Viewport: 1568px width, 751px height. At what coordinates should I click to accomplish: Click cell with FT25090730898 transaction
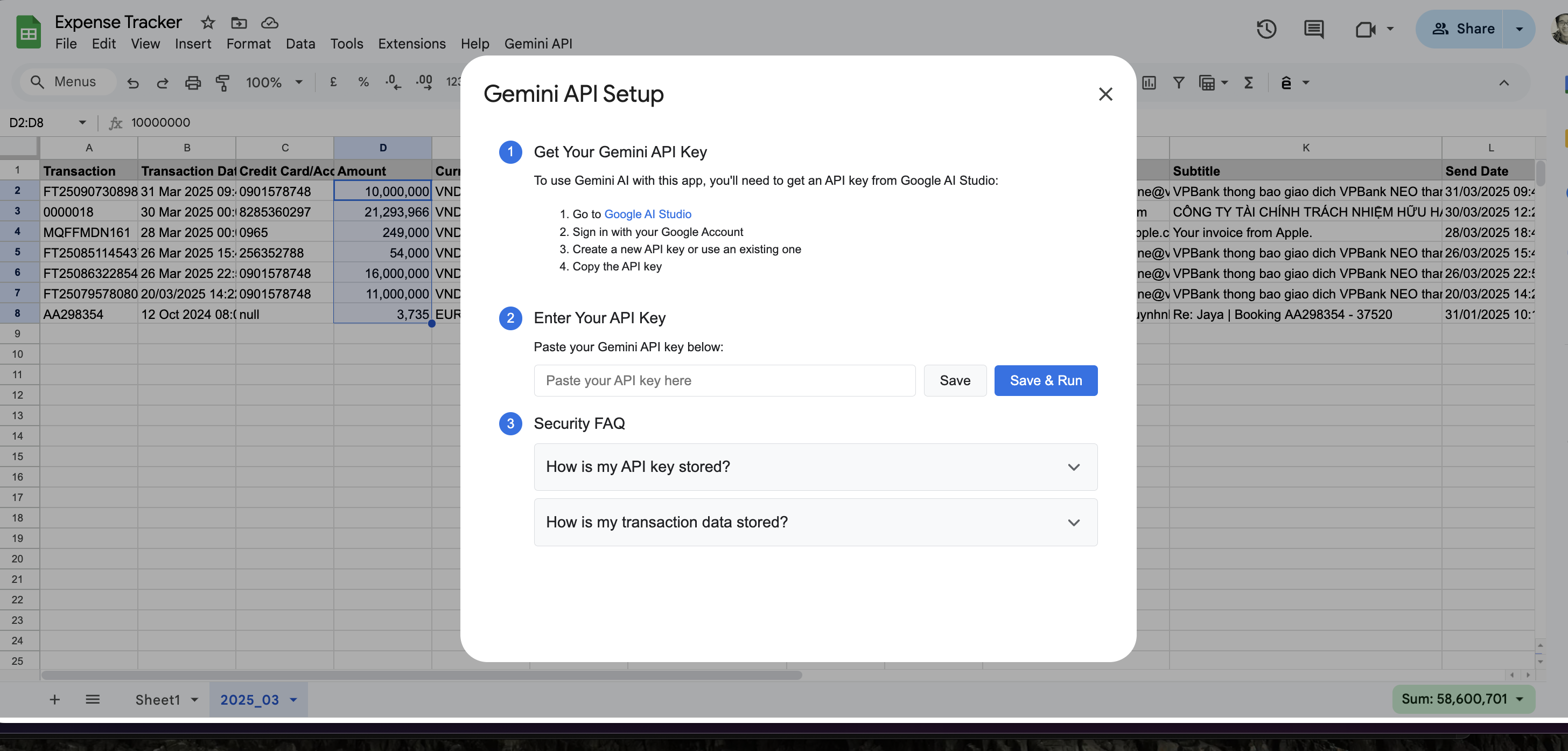[x=89, y=191]
